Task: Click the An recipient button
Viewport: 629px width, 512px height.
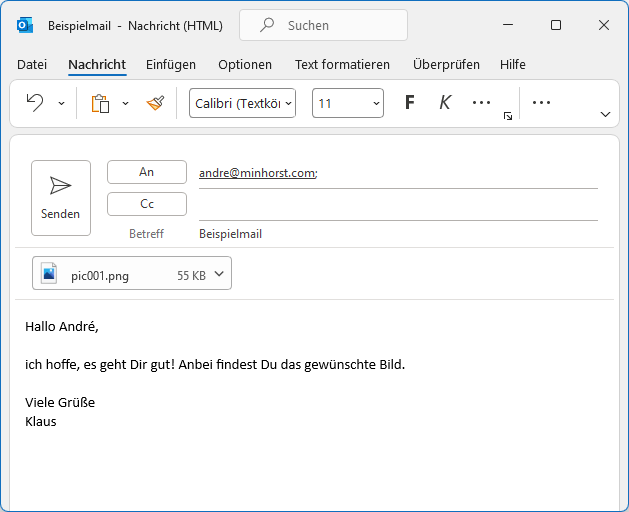Action: coord(147,172)
